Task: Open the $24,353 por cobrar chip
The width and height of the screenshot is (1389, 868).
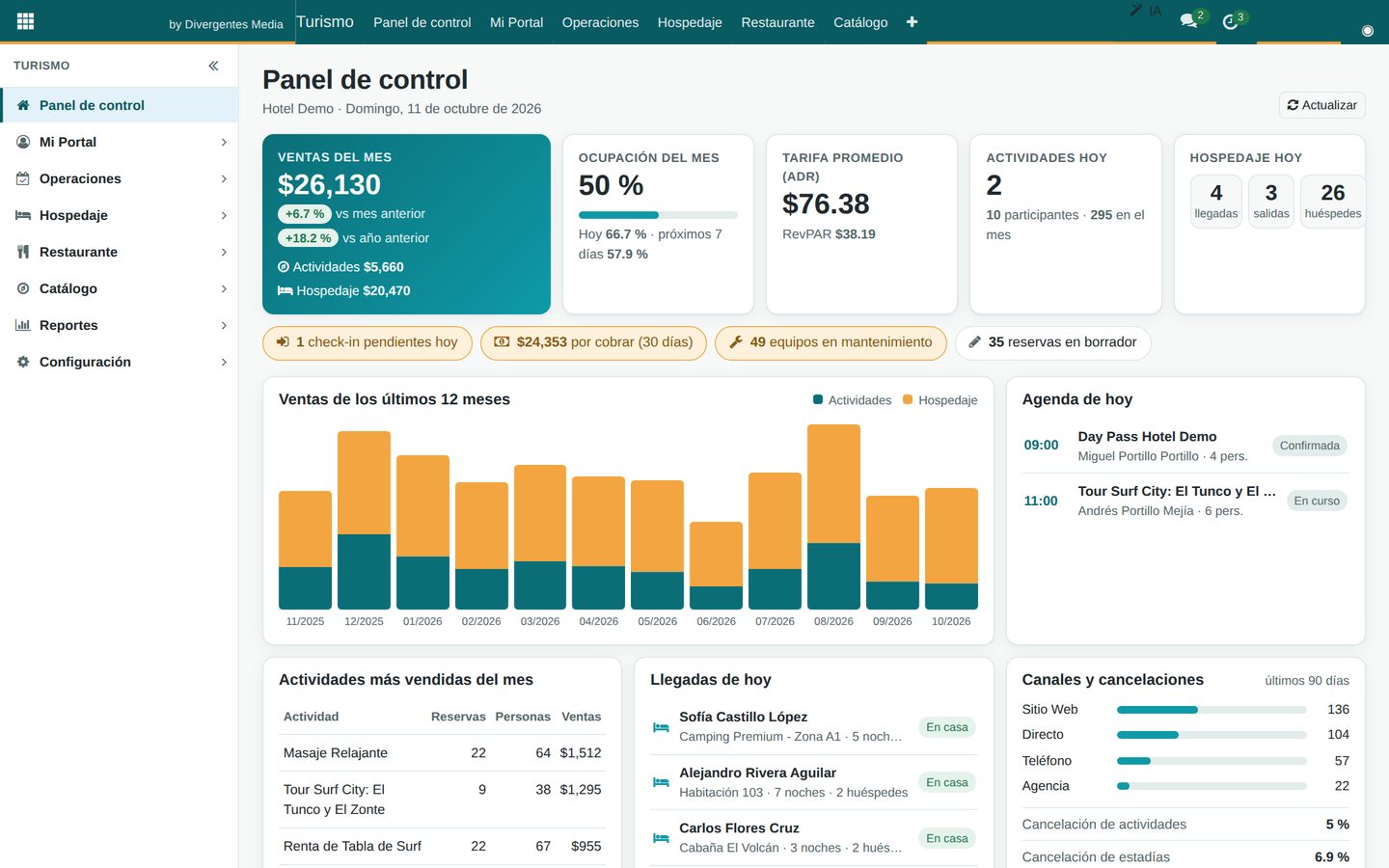Action: (593, 342)
